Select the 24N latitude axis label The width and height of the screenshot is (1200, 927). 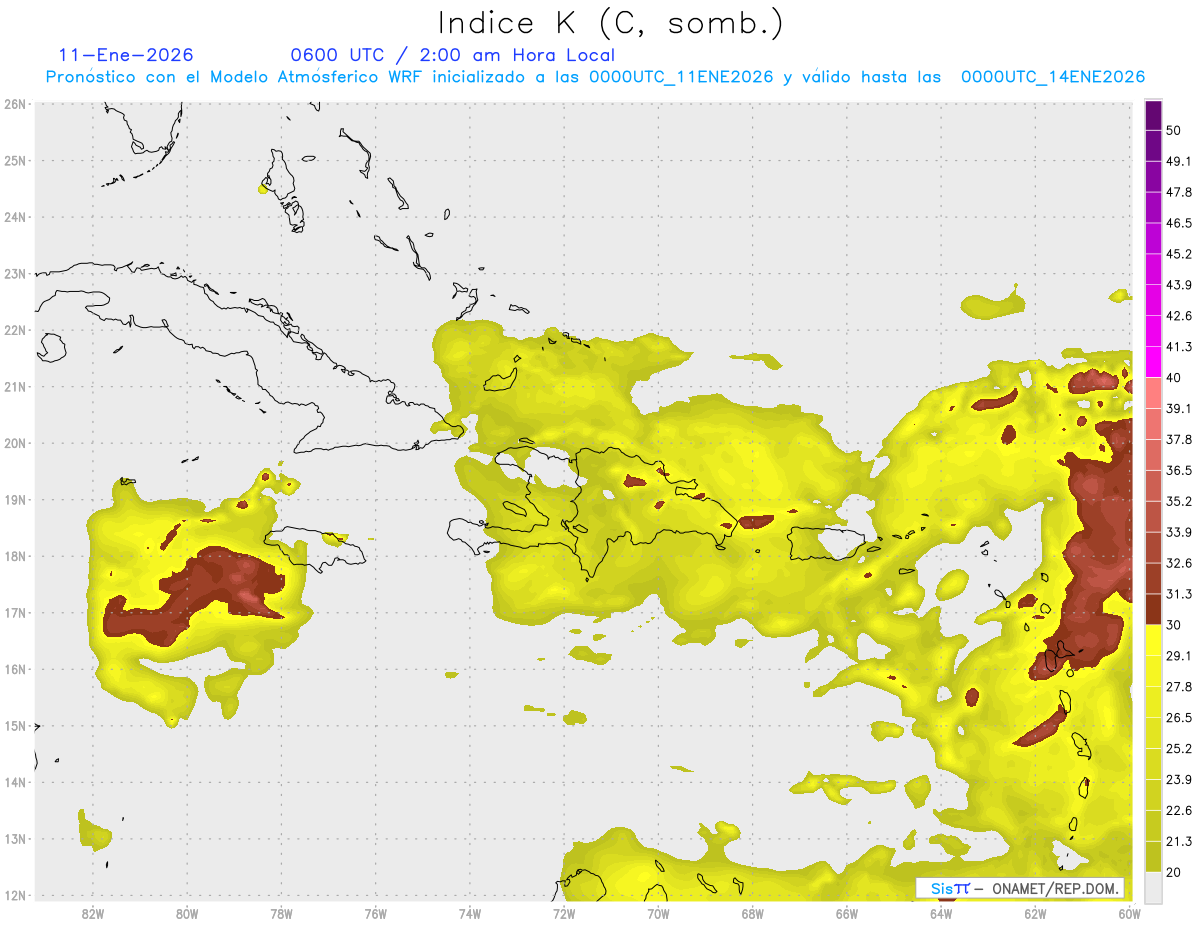point(14,217)
